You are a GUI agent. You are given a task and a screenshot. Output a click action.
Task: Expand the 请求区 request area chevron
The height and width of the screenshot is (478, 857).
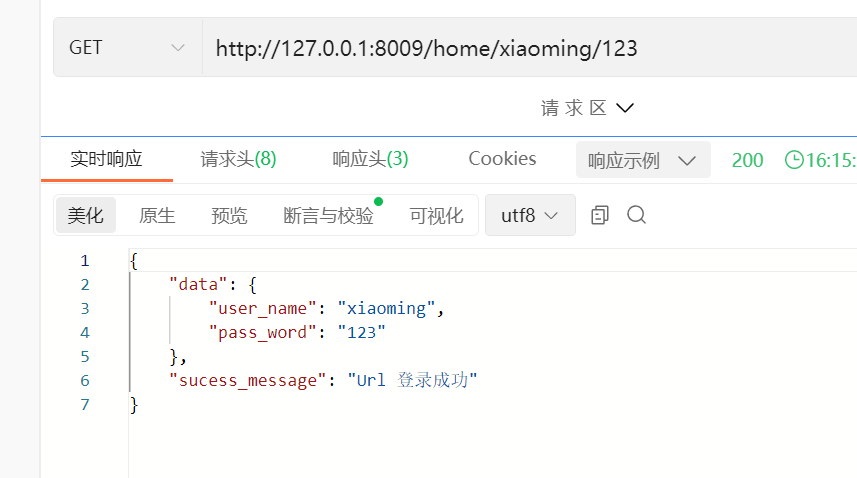pyautogui.click(x=625, y=108)
